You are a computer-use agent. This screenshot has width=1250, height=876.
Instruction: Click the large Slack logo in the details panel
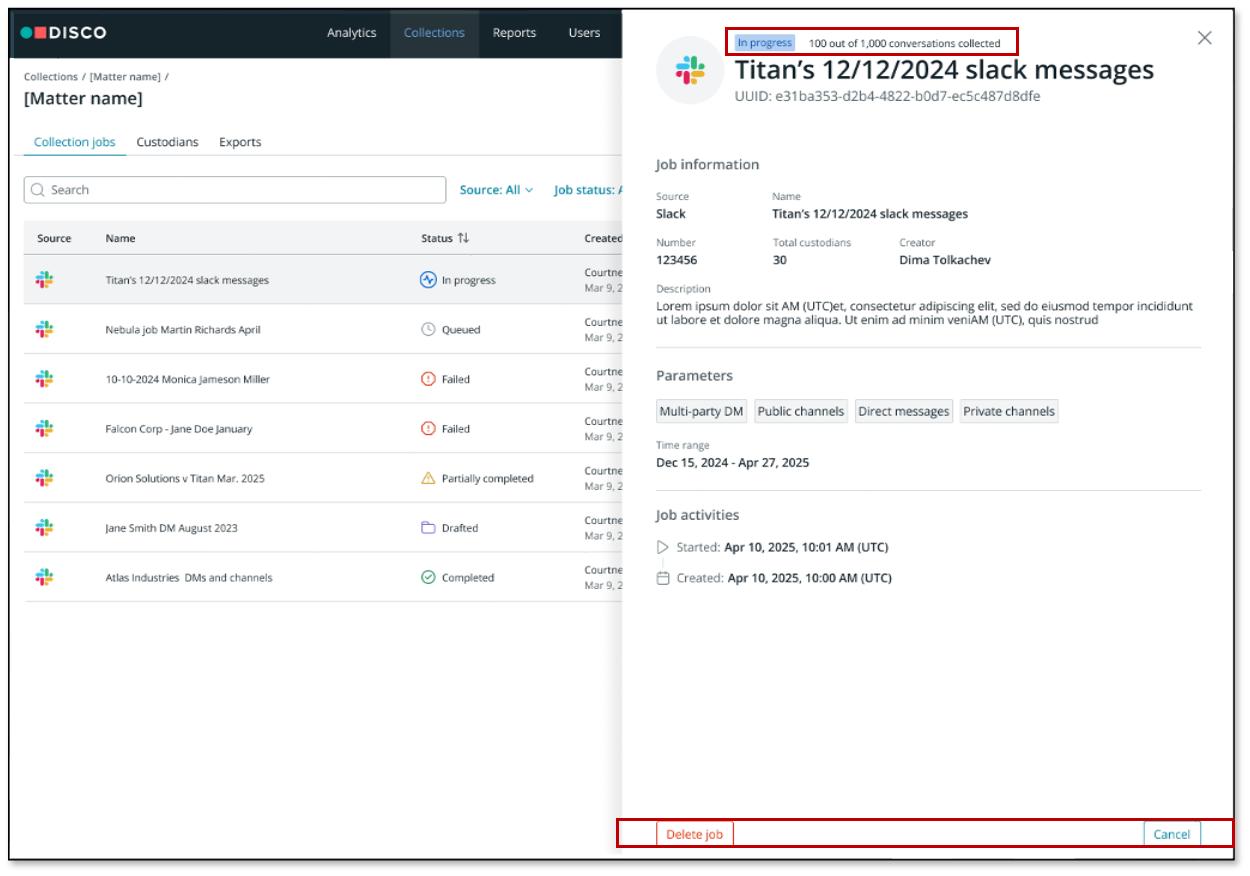pyautogui.click(x=690, y=70)
